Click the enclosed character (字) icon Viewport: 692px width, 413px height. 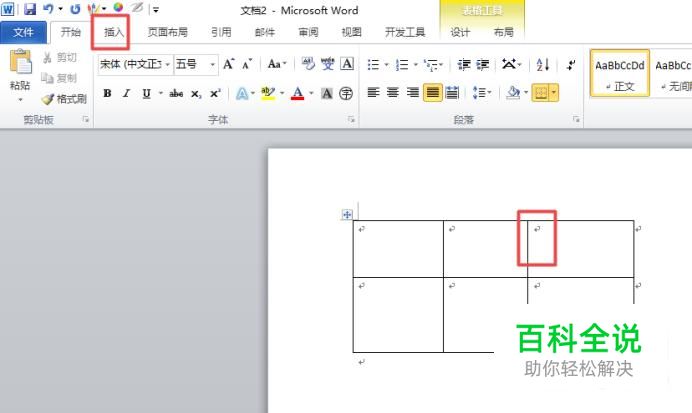pyautogui.click(x=346, y=94)
